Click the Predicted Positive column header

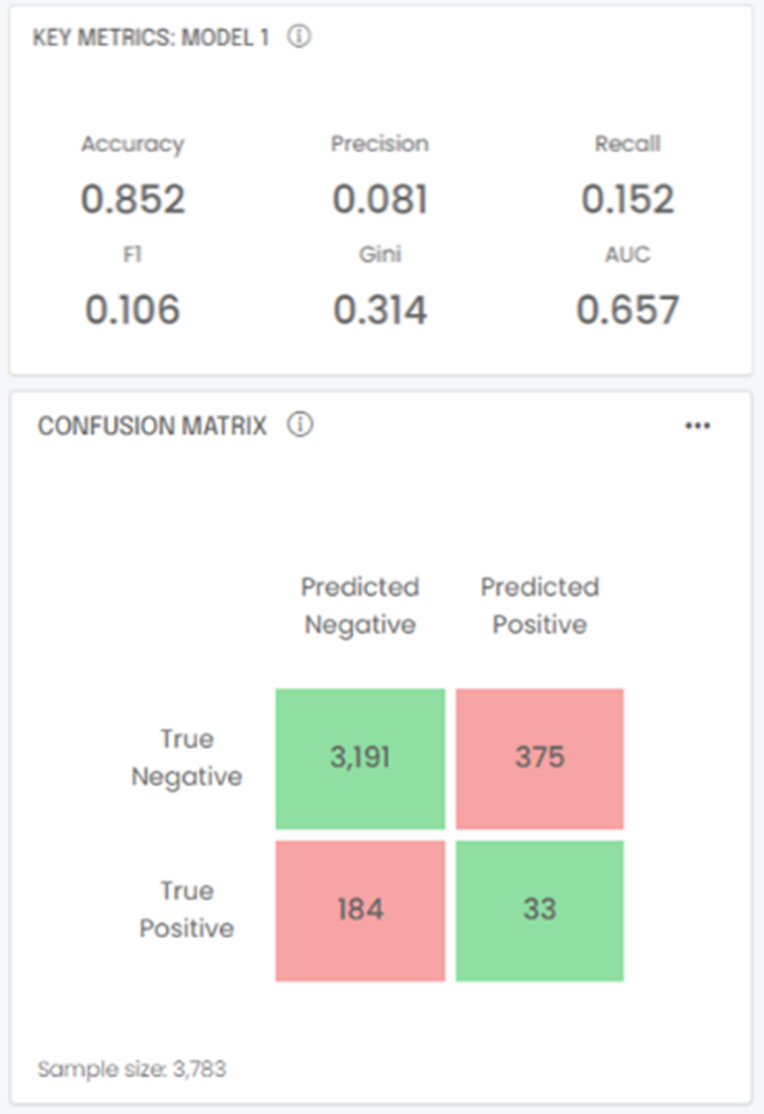pyautogui.click(x=539, y=605)
